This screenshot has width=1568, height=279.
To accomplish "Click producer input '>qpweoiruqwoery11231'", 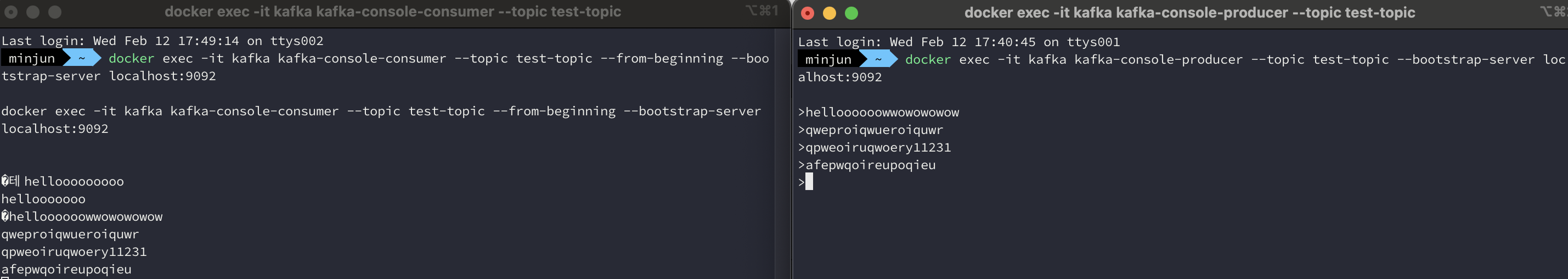I will pyautogui.click(x=874, y=148).
